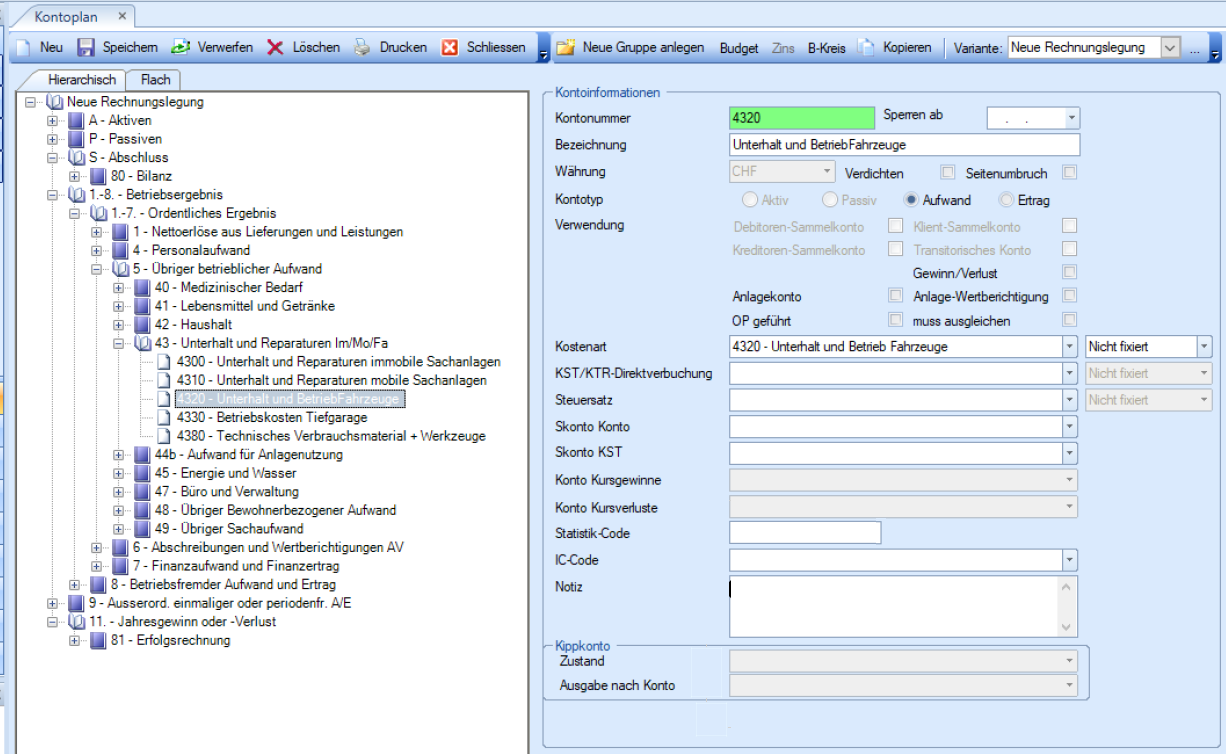Click the Kopieren copy icon
Image resolution: width=1226 pixels, height=754 pixels.
(x=866, y=47)
